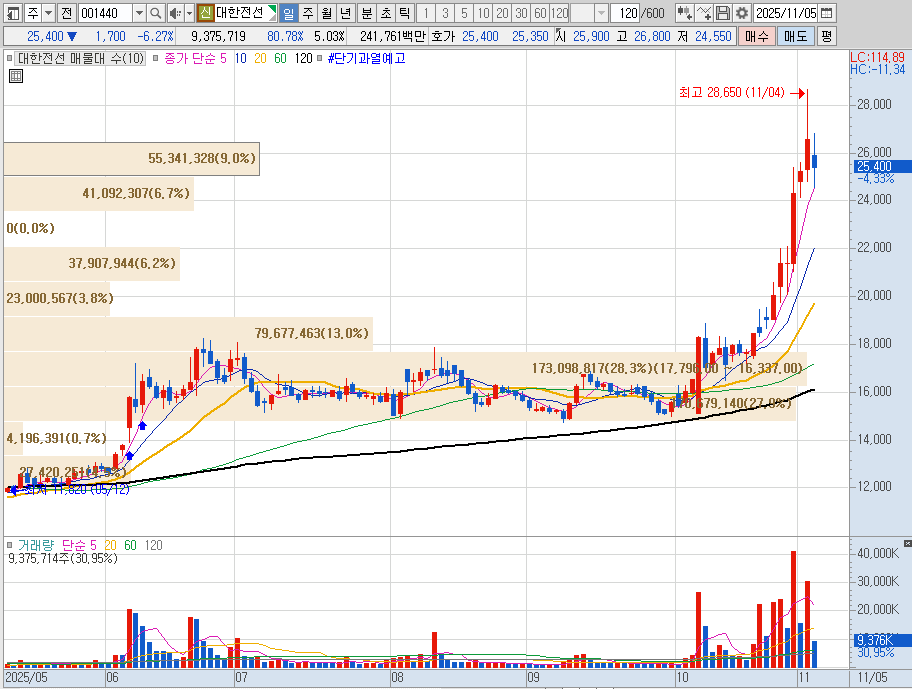Open the custom interval combo box dropdown
This screenshot has height=689, width=912.
click(x=601, y=13)
